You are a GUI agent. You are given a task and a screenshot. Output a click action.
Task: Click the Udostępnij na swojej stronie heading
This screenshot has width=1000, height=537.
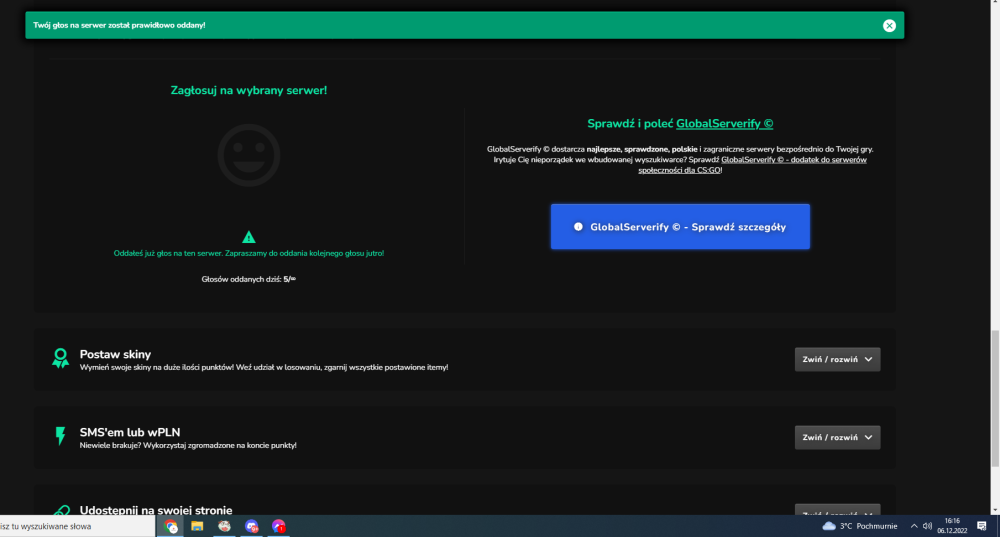click(156, 510)
